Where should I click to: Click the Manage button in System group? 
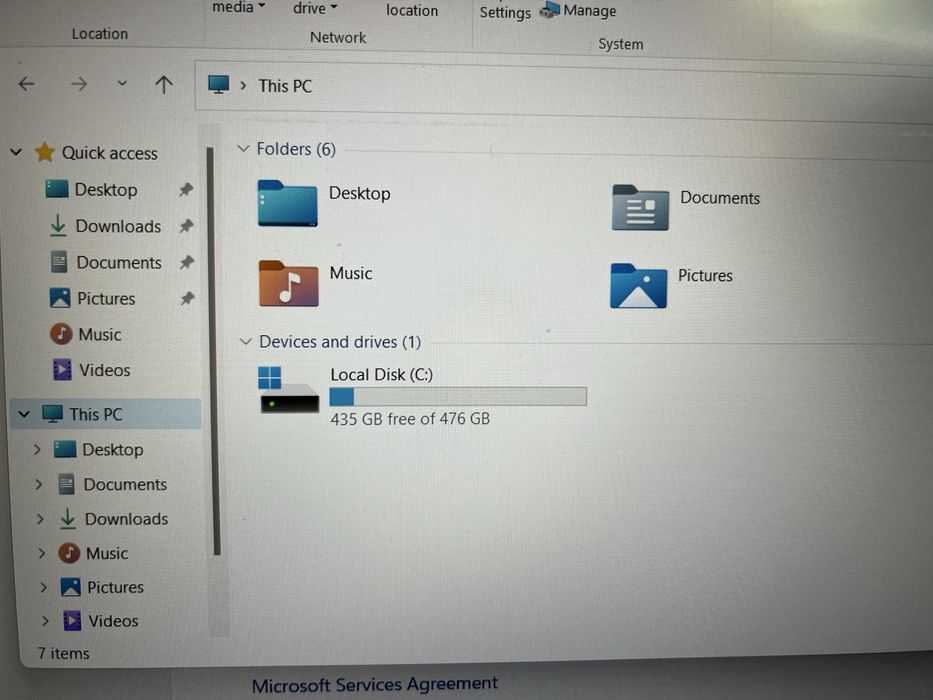(x=578, y=11)
